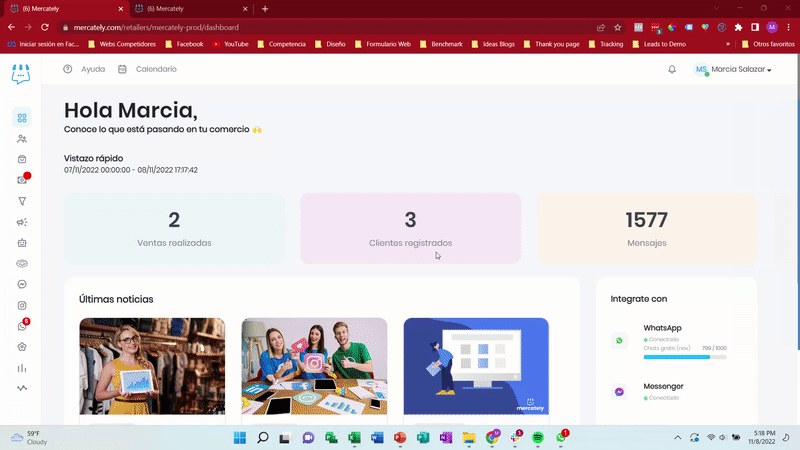Expand the Marcia Salazar account dropdown
800x450 pixels.
click(x=740, y=69)
